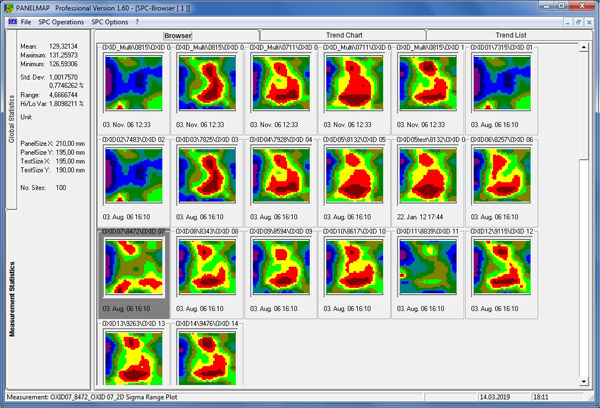The image size is (600, 408).
Task: Open the question mark help menu
Action: pos(137,22)
